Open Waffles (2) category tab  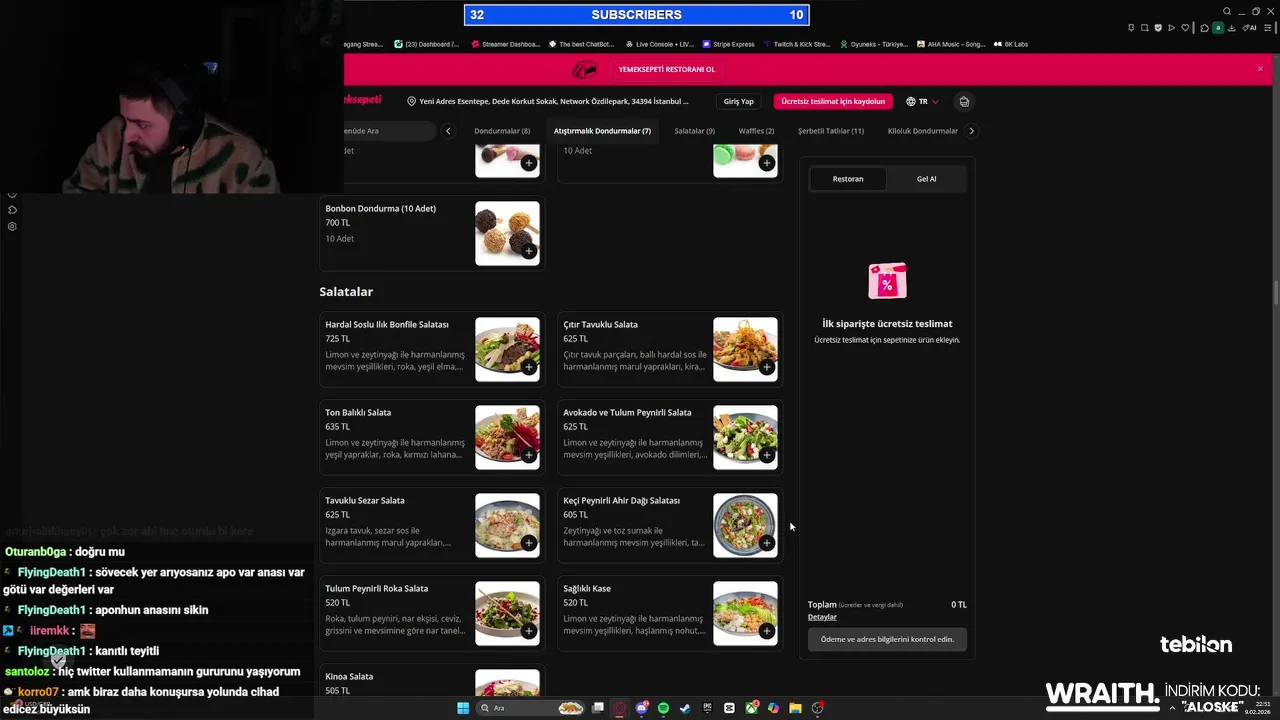(x=756, y=131)
